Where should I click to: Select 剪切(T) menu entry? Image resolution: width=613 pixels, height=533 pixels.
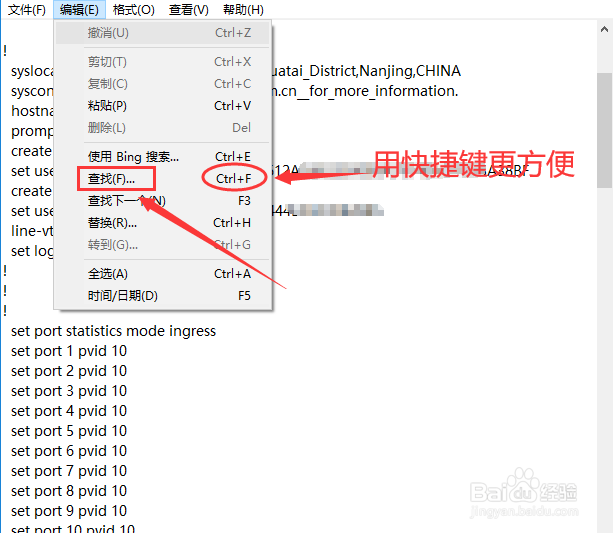click(163, 62)
